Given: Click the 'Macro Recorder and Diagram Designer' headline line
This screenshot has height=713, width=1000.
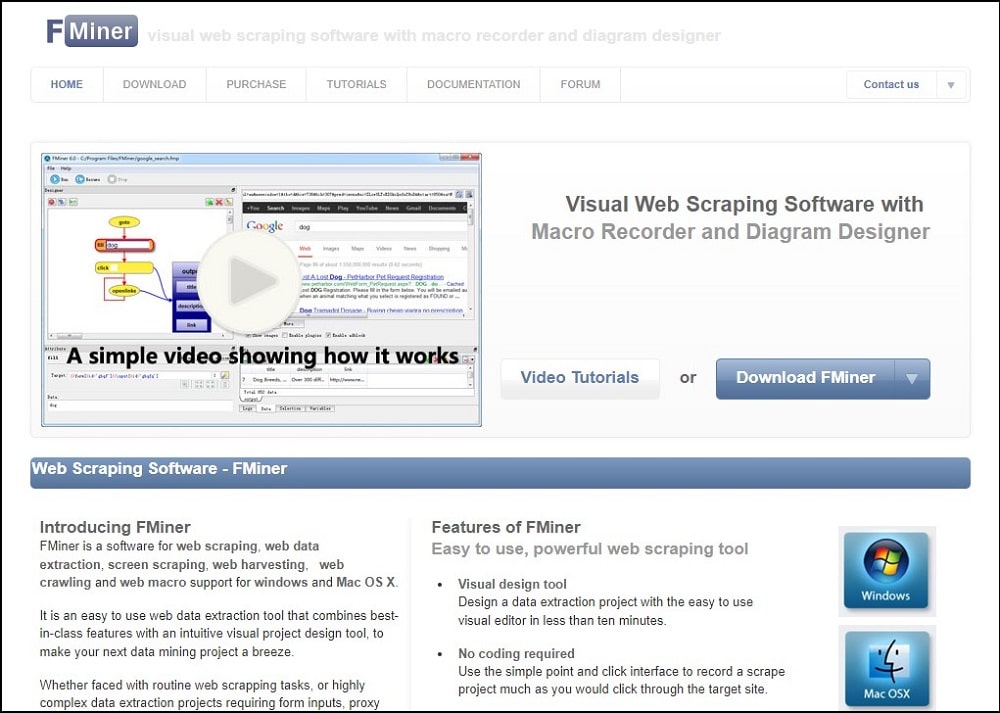Looking at the screenshot, I should pos(730,232).
